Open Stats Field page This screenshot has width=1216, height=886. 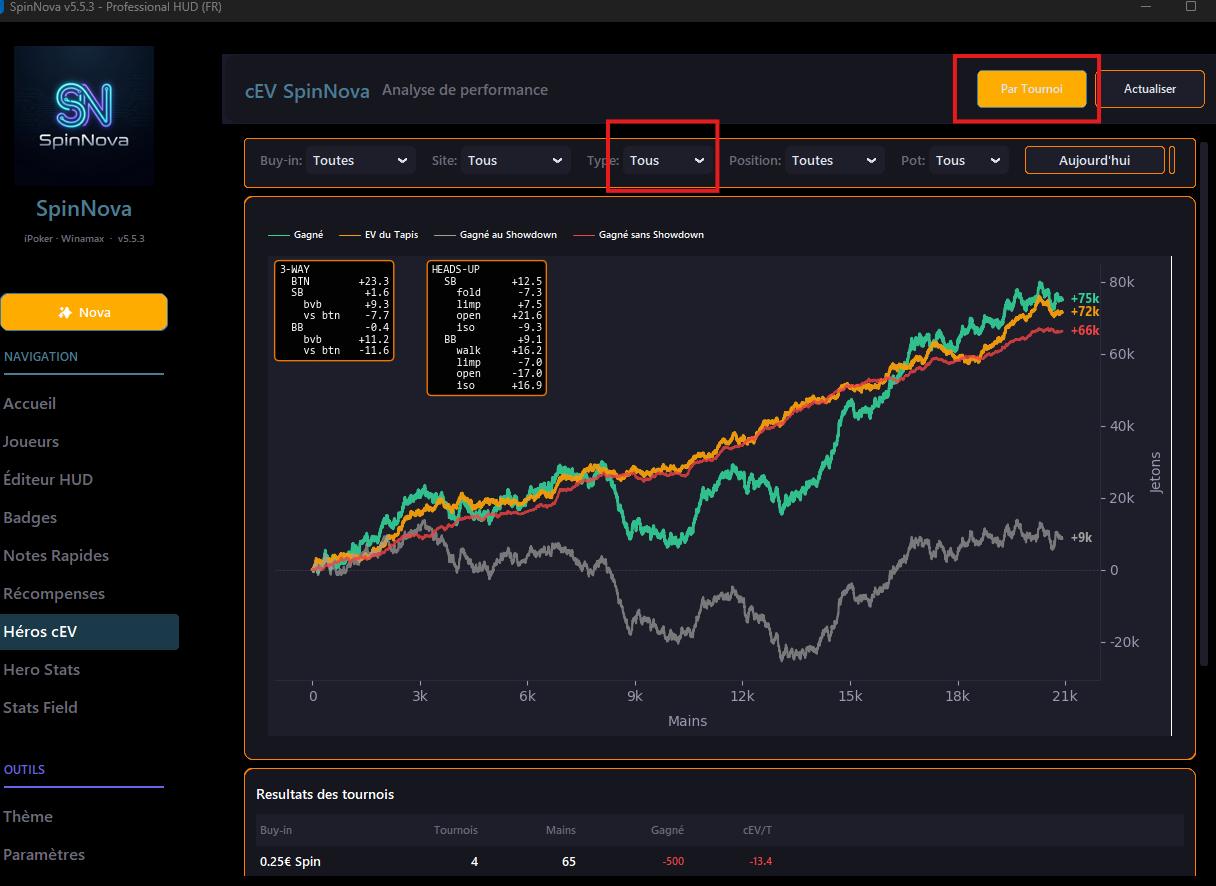tap(40, 708)
